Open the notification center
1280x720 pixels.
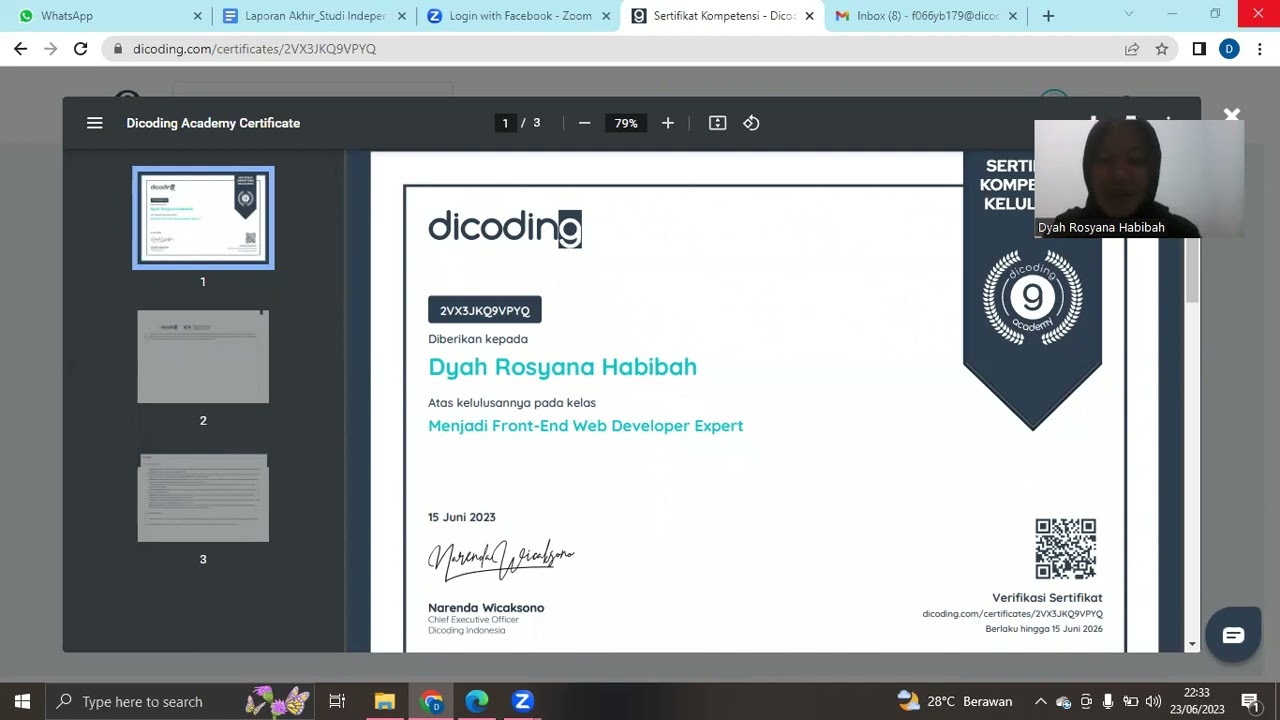click(1250, 701)
